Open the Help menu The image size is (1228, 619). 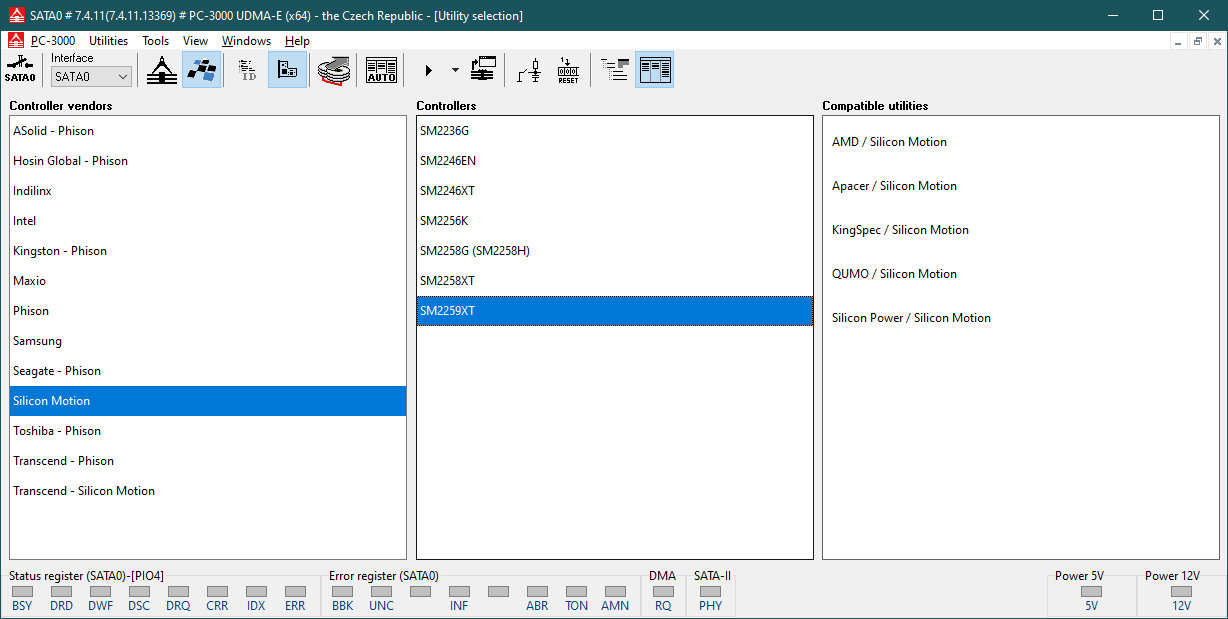tap(297, 41)
